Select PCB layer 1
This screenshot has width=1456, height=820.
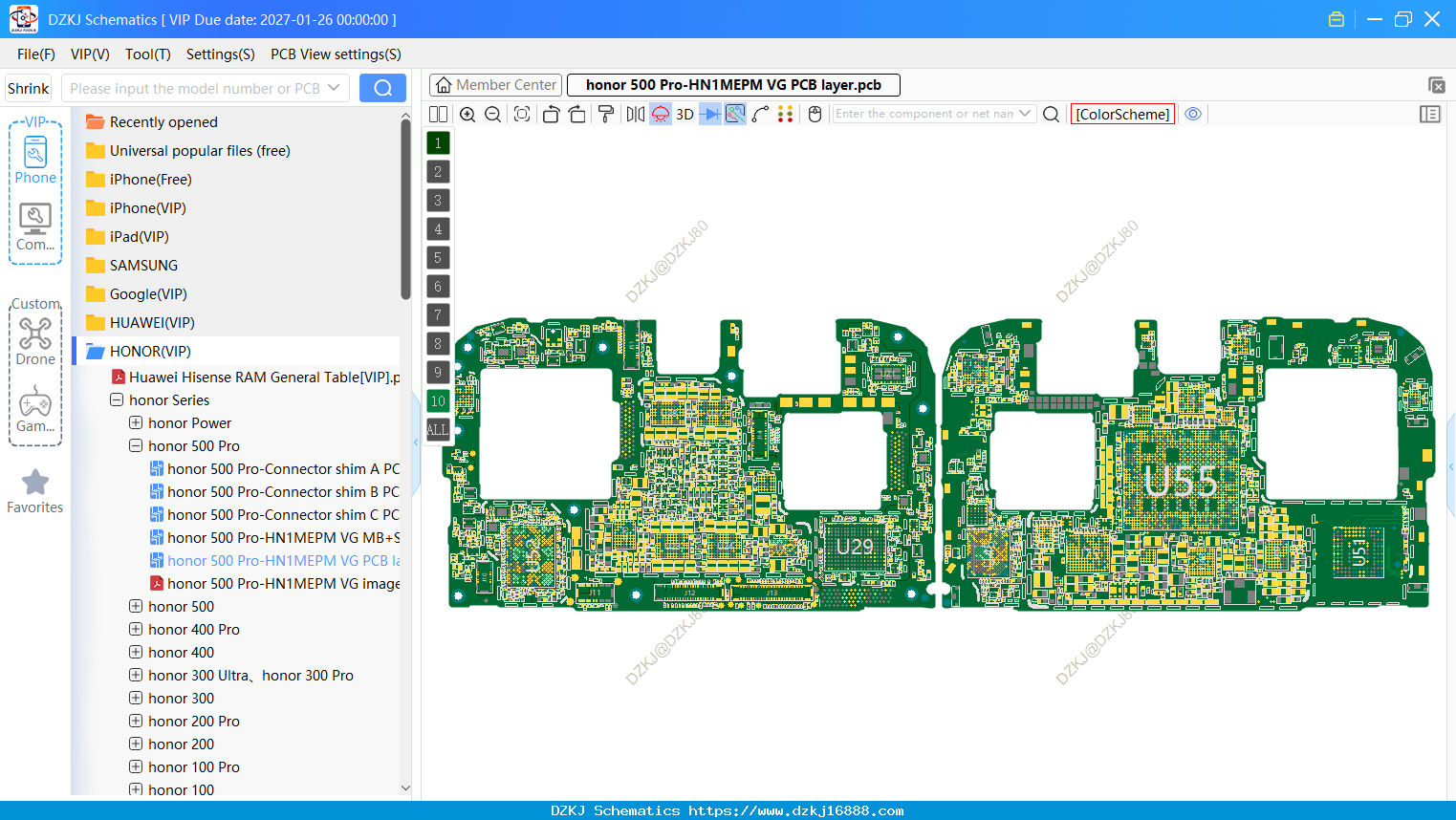pos(438,143)
